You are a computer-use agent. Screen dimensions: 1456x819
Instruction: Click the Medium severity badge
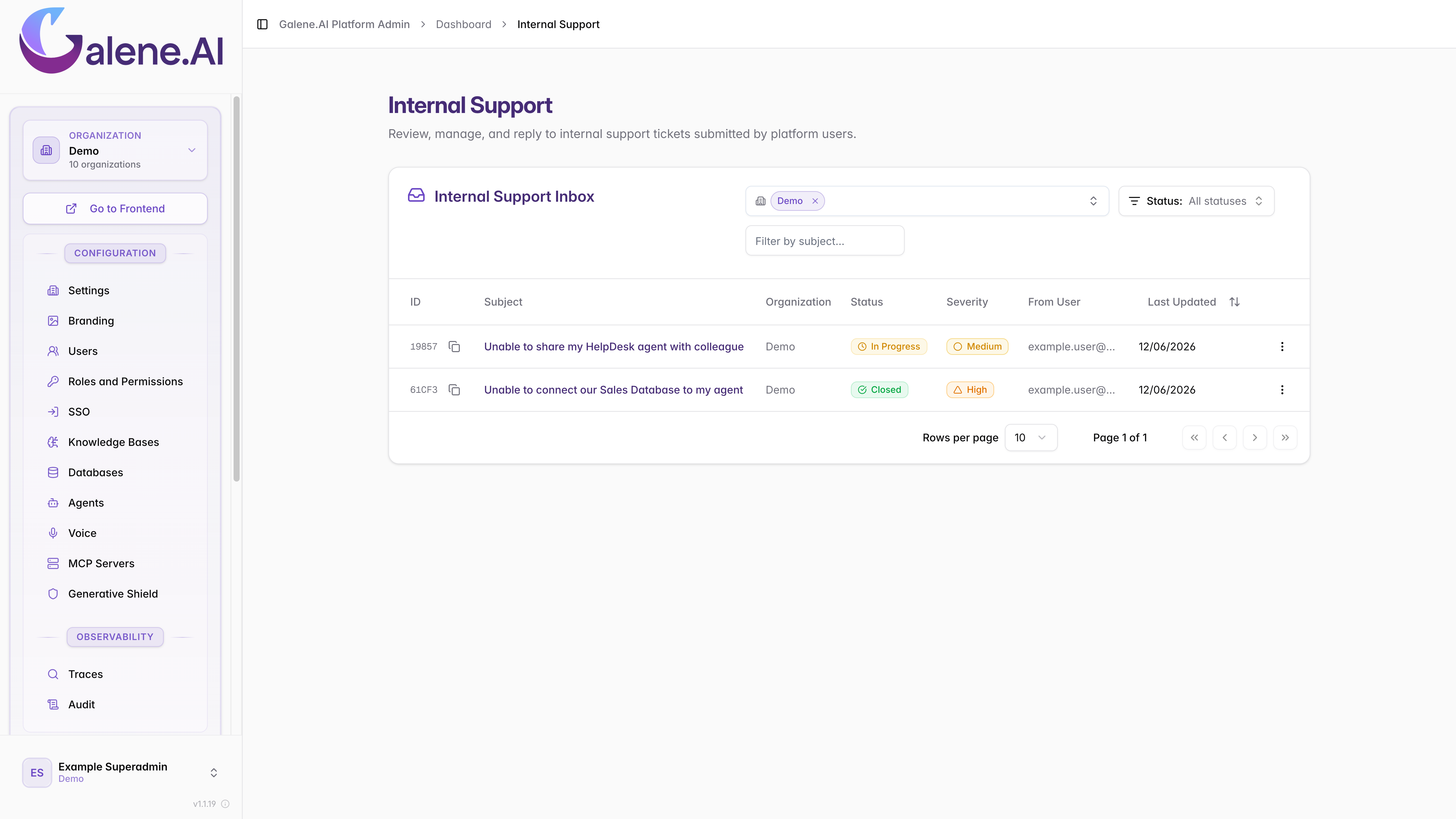coord(977,347)
